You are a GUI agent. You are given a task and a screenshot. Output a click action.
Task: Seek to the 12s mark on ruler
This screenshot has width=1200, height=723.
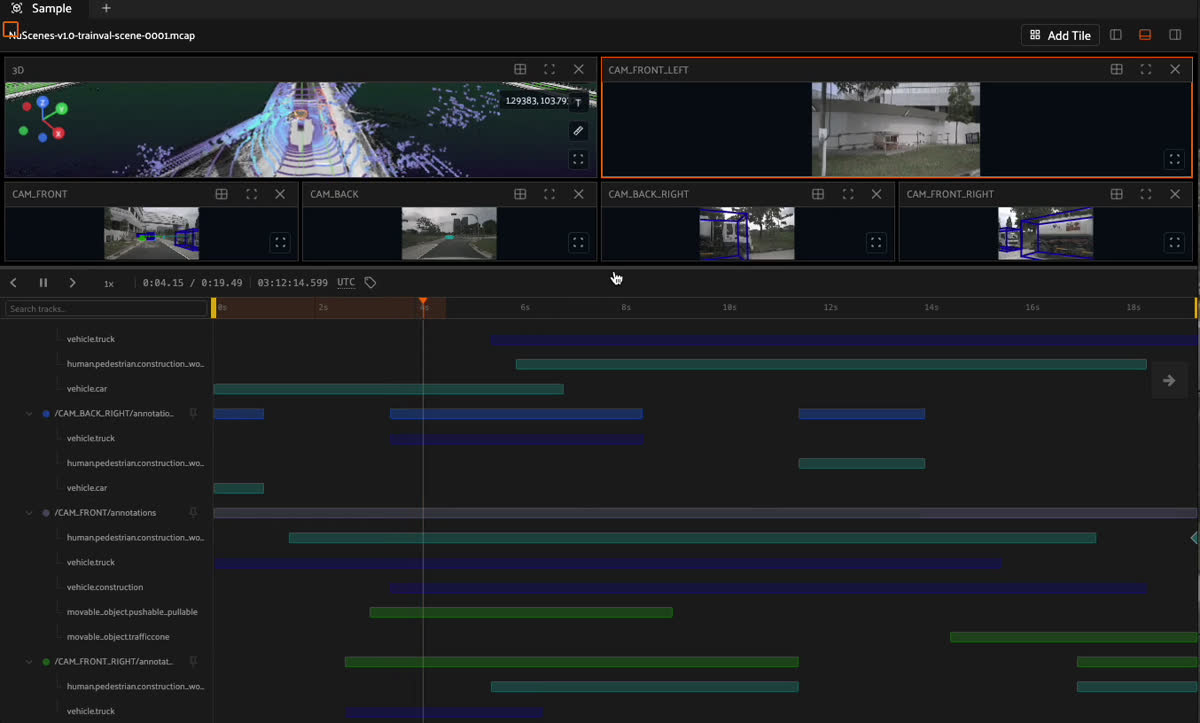tap(830, 307)
